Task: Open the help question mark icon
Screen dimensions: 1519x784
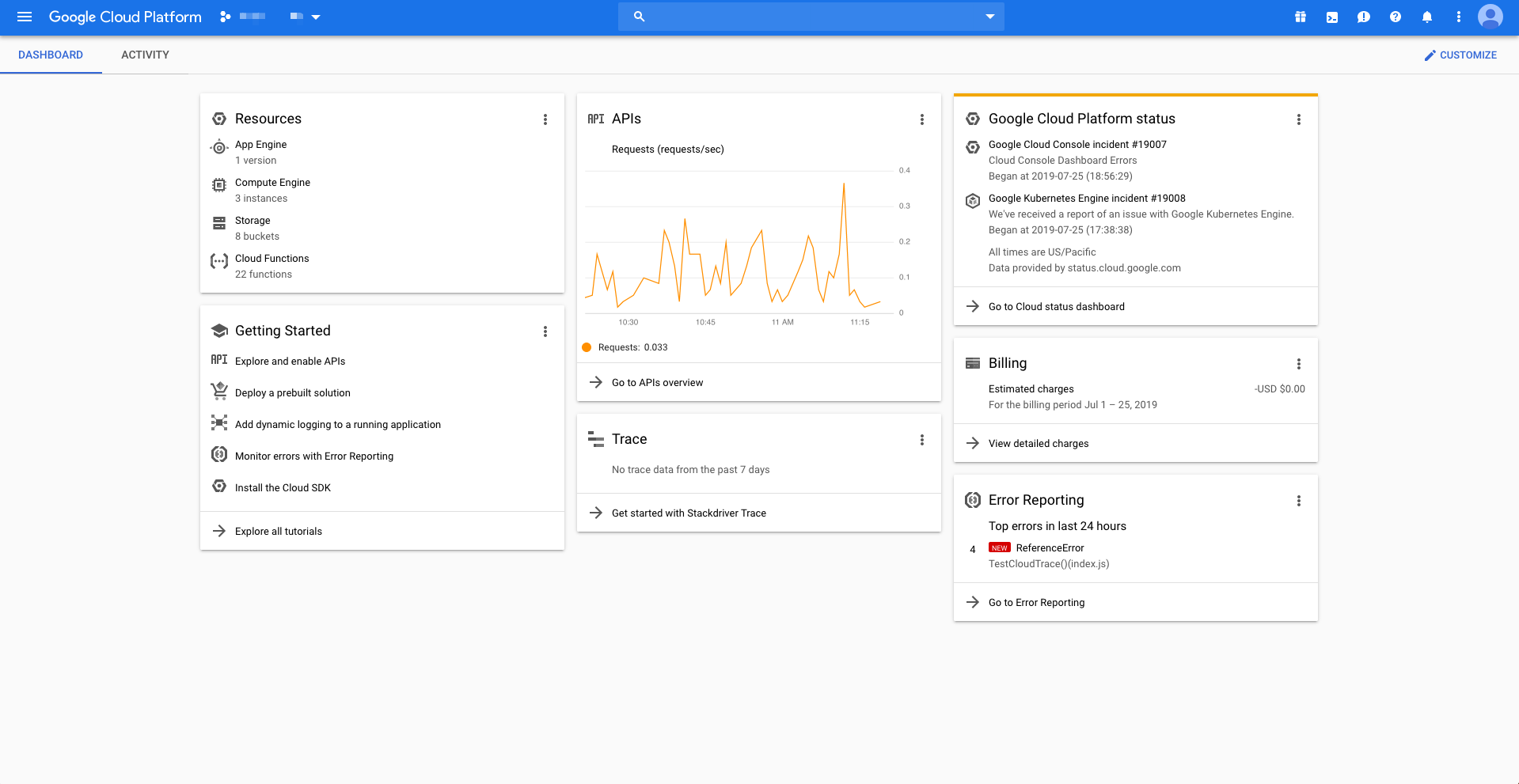Action: (1396, 17)
